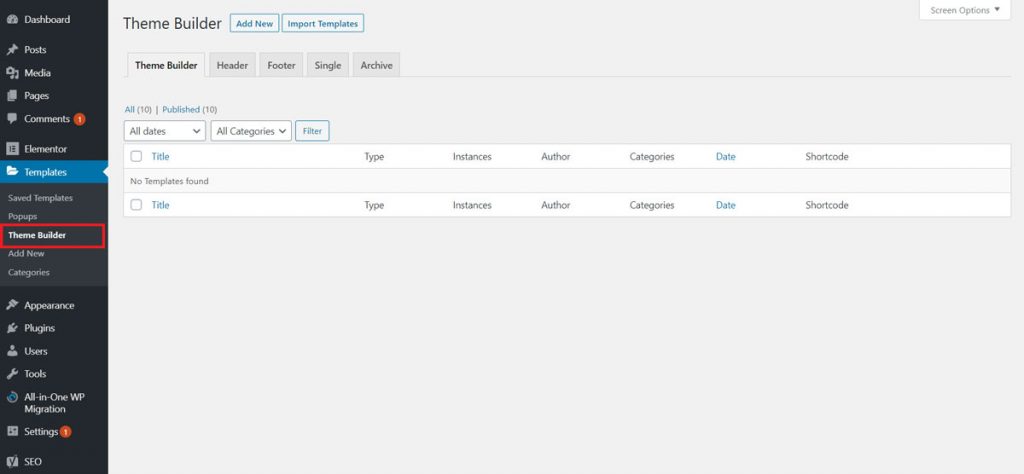Screen dimensions: 1024x474
Task: Click the Users person icon
Action: (12, 351)
